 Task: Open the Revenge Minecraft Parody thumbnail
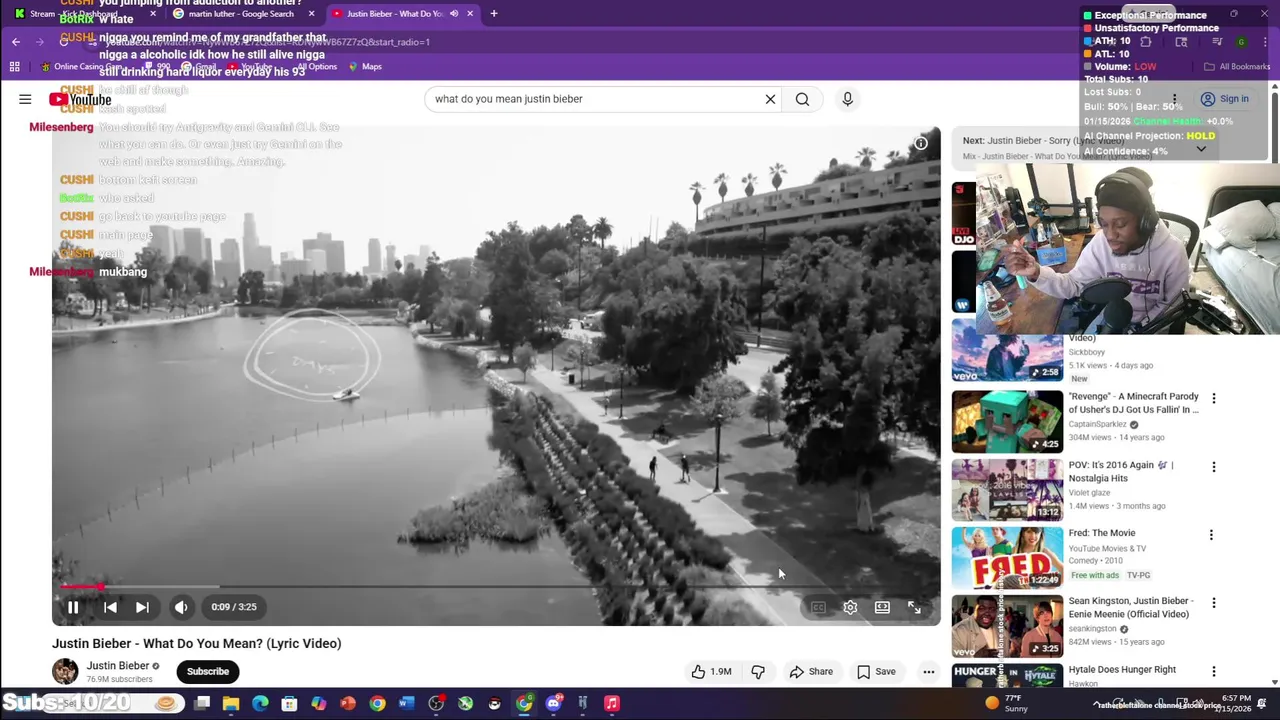[x=1007, y=421]
